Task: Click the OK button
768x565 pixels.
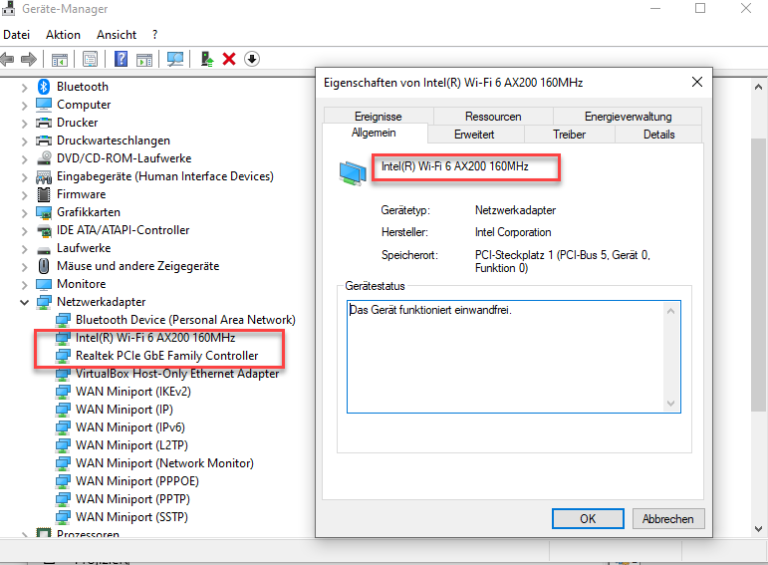Action: [588, 518]
